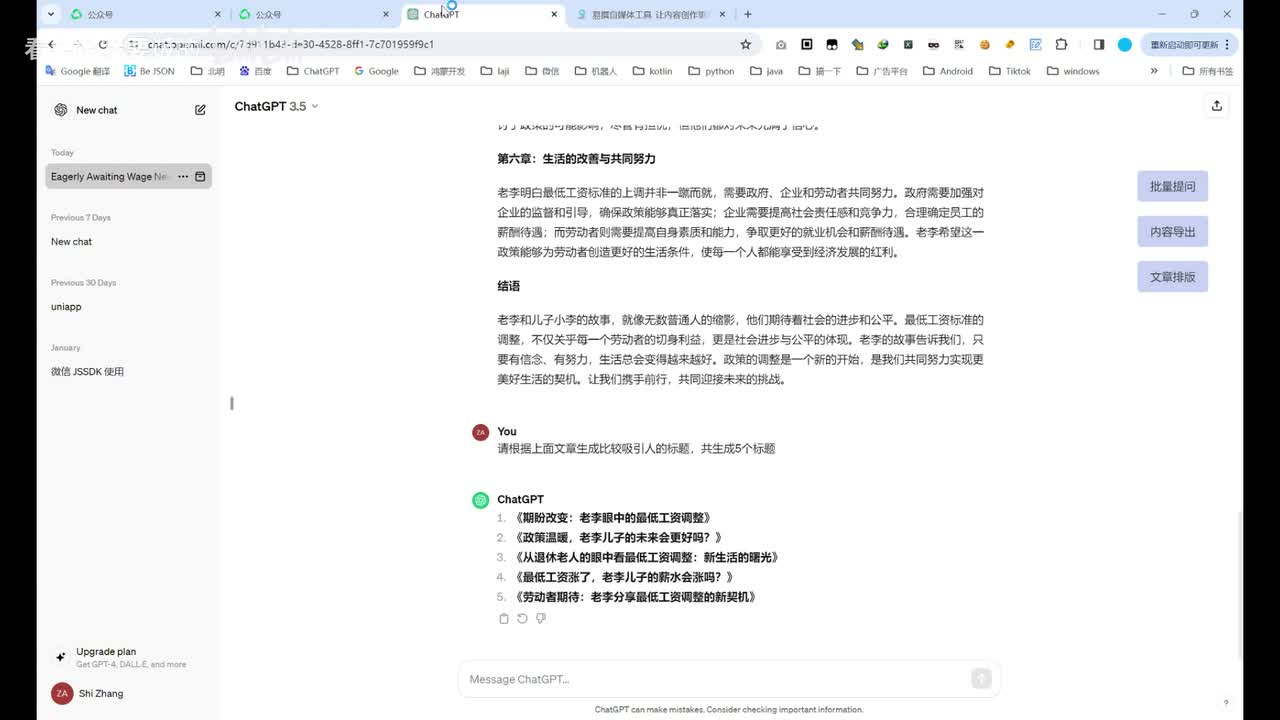Click the 内容导出 button
The height and width of the screenshot is (720, 1280).
[x=1172, y=232]
